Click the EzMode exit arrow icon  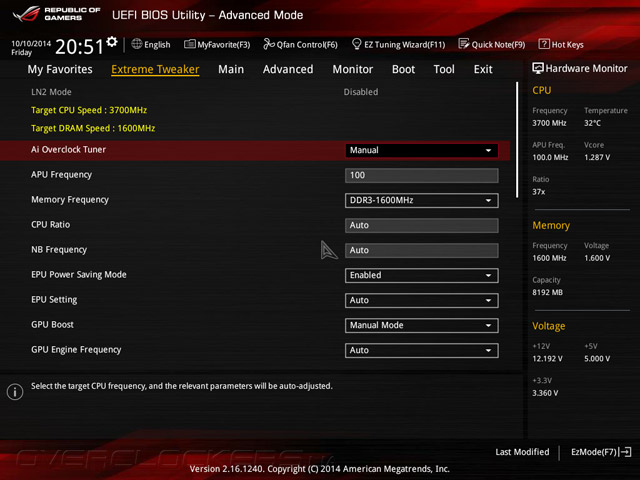pos(625,452)
